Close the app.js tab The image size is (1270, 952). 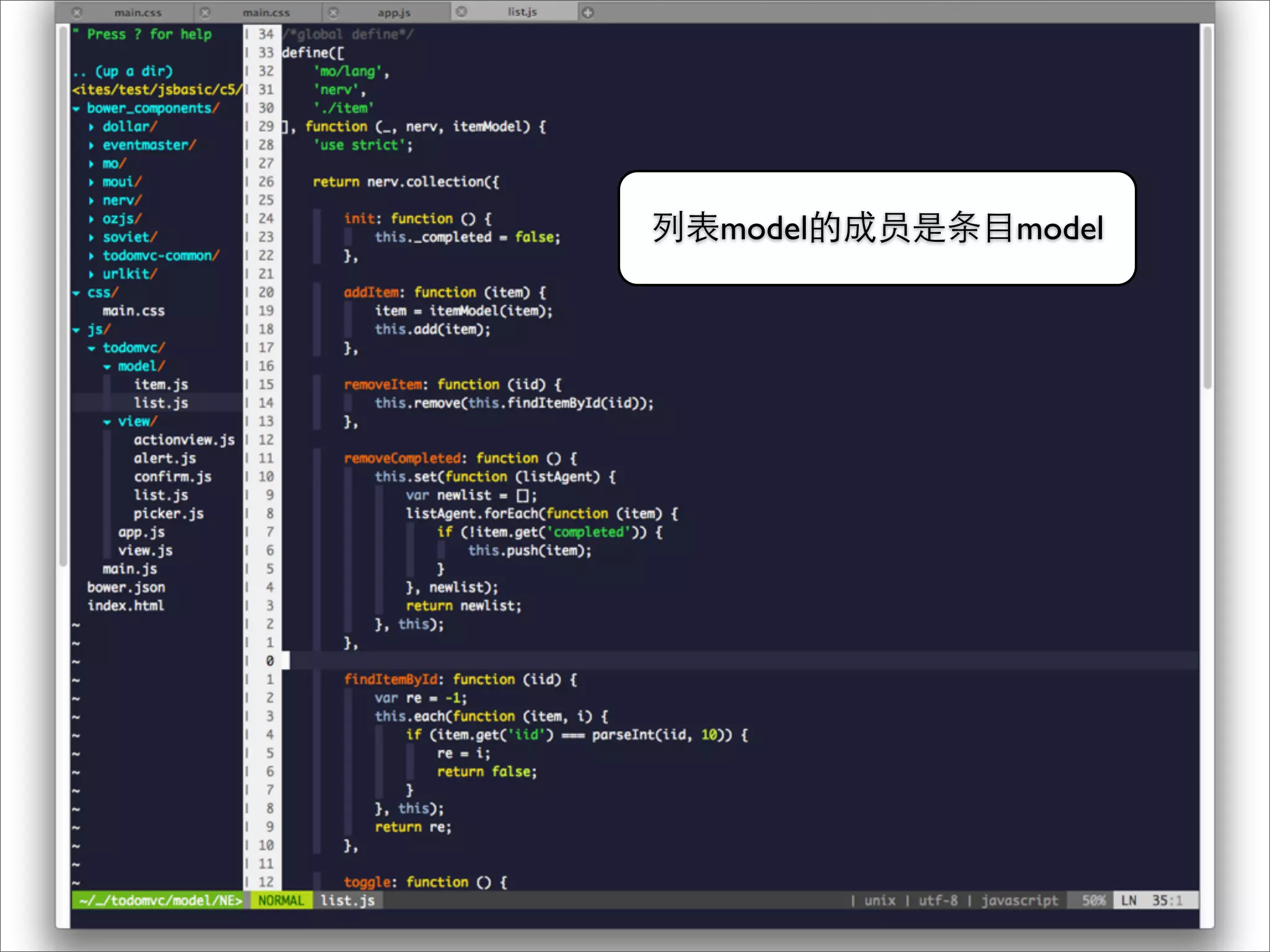[x=334, y=12]
